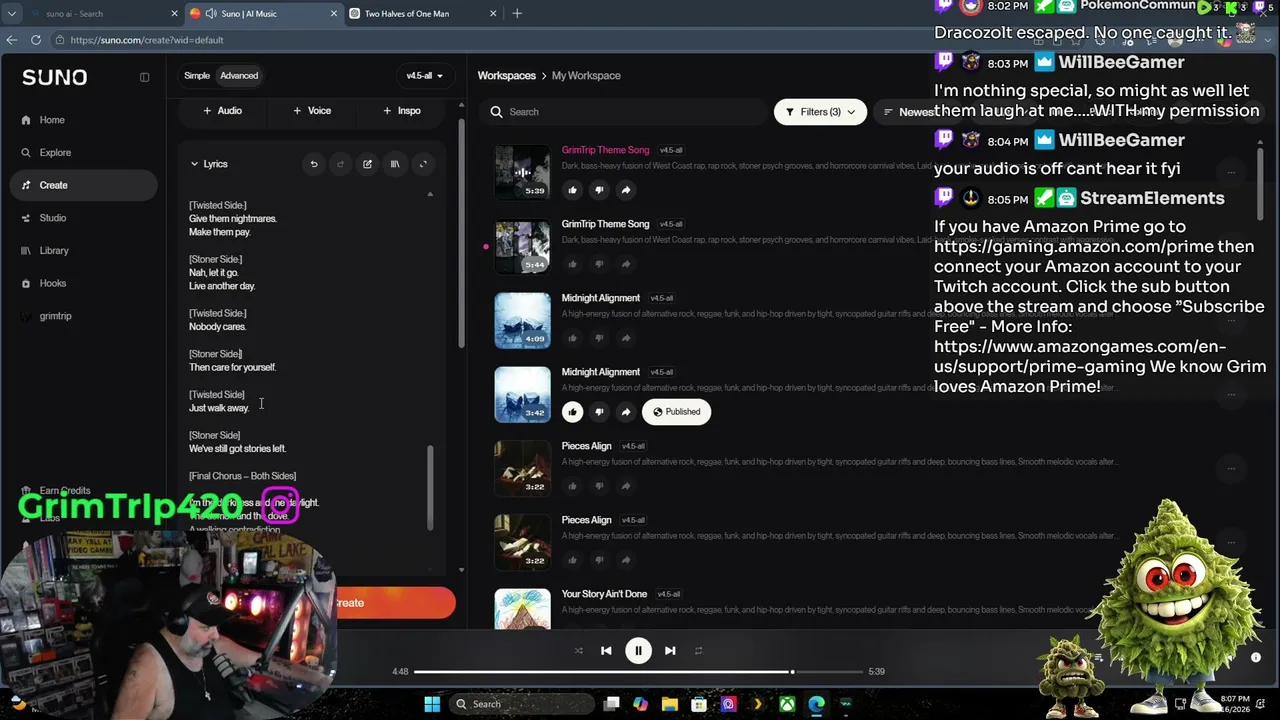The width and height of the screenshot is (1280, 720).
Task: Click the browser address bar URL
Action: [147, 40]
